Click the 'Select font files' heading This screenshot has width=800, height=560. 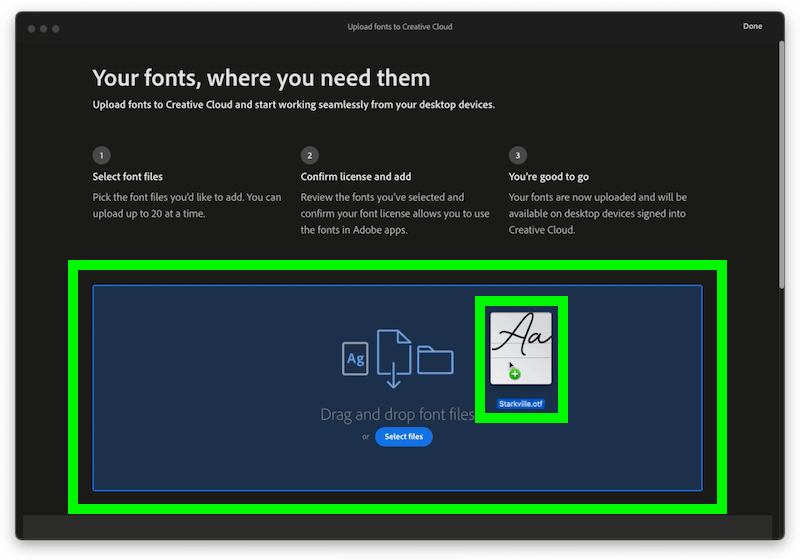click(x=128, y=176)
